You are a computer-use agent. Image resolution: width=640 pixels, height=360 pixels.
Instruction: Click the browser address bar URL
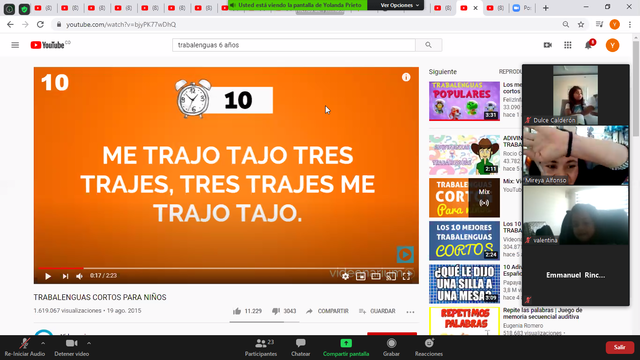[x=121, y=24]
